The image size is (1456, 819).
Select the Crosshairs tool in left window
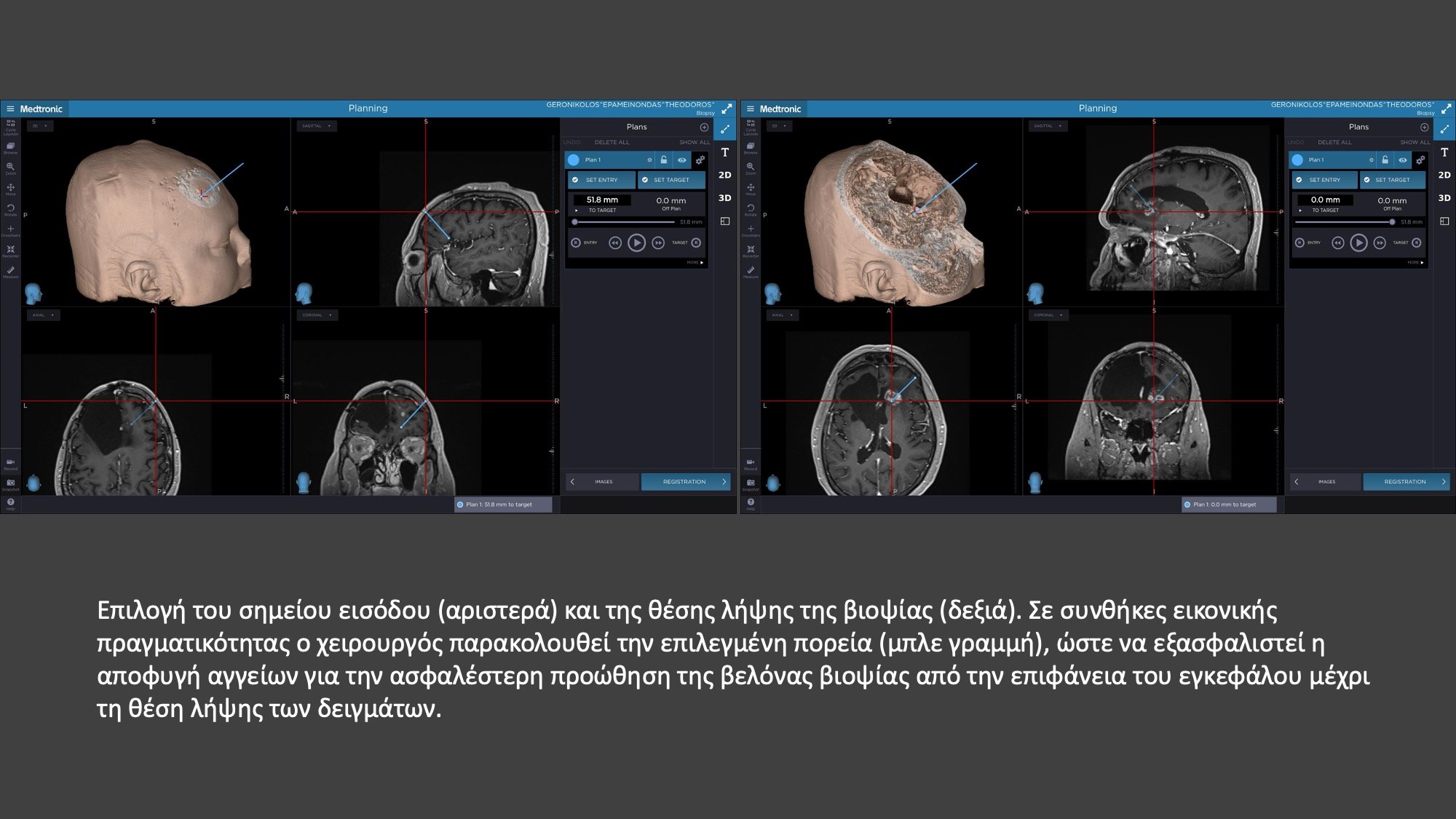coord(10,230)
